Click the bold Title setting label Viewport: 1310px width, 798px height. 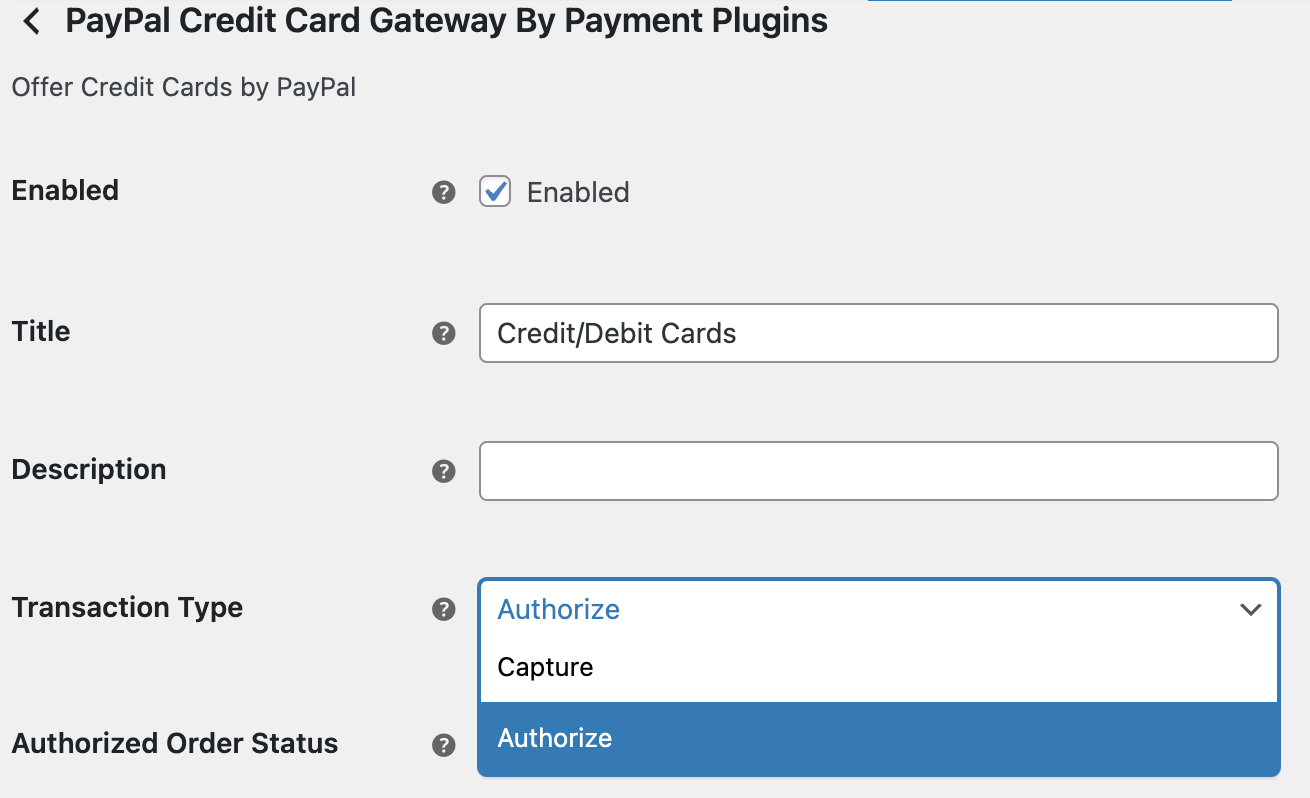point(41,331)
